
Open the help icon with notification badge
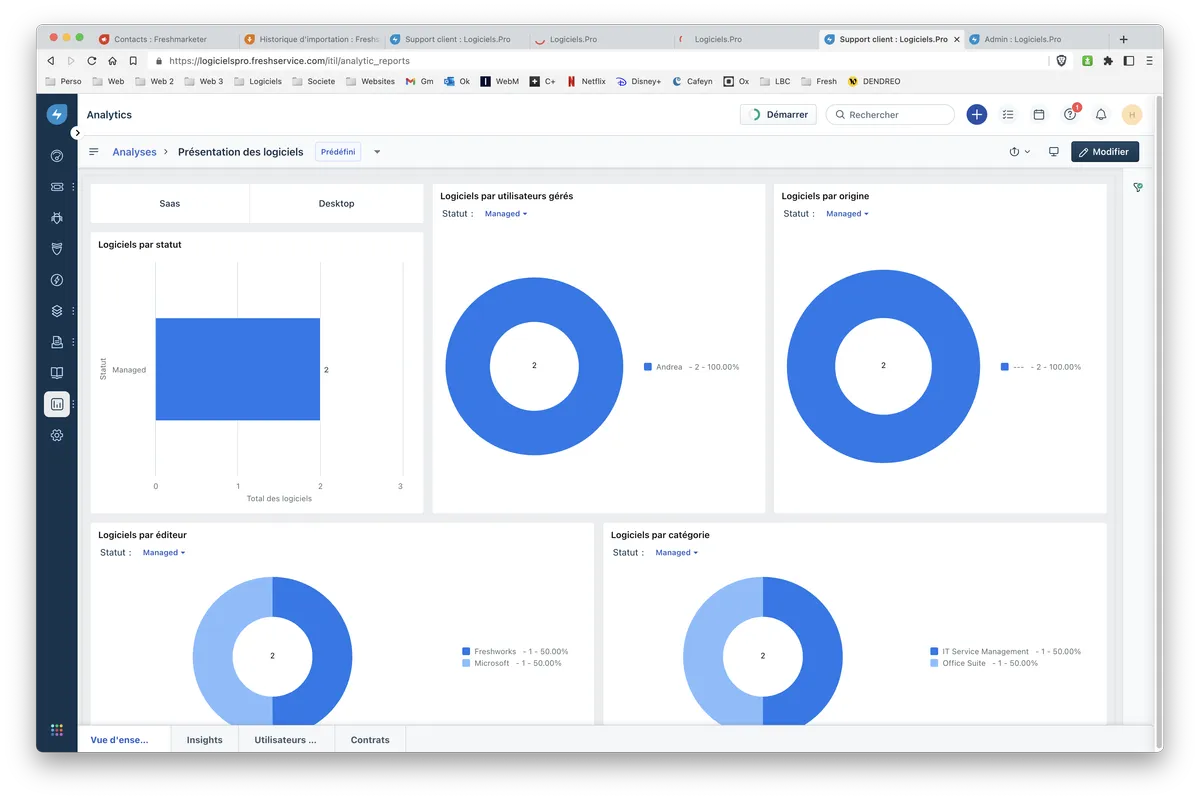(1070, 114)
